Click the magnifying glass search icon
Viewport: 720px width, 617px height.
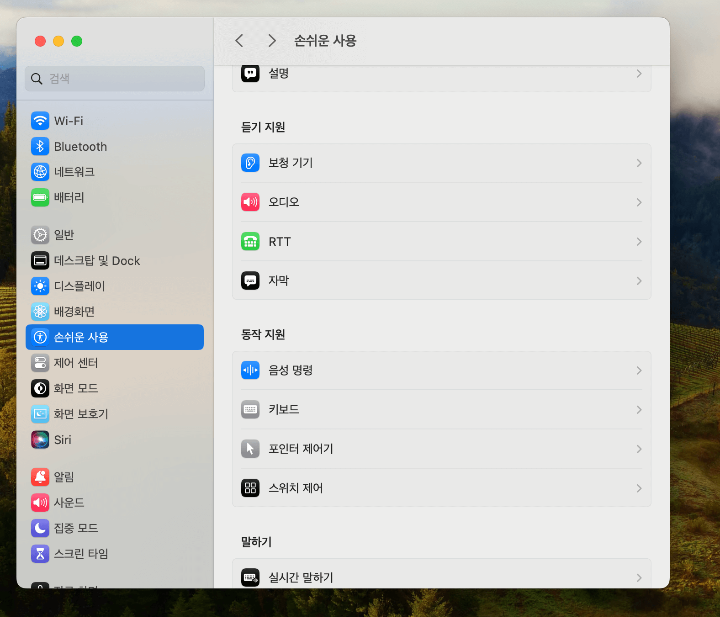pos(37,79)
